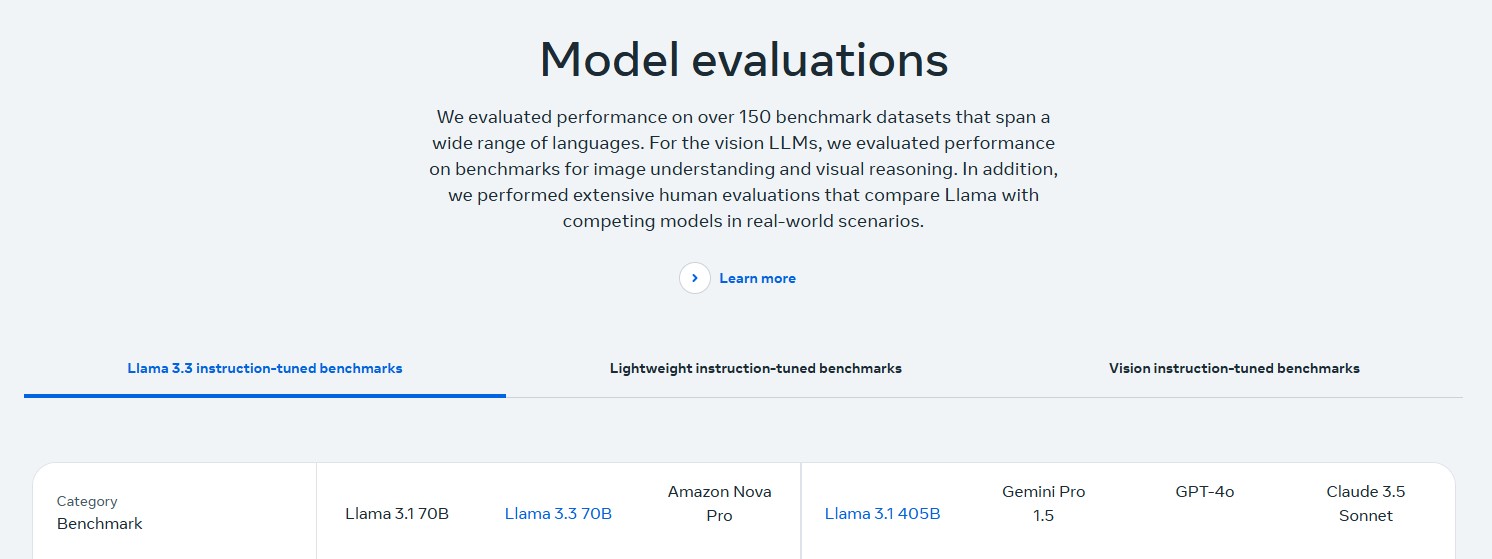Click the Amazon Nova Pro column header

[x=719, y=504]
